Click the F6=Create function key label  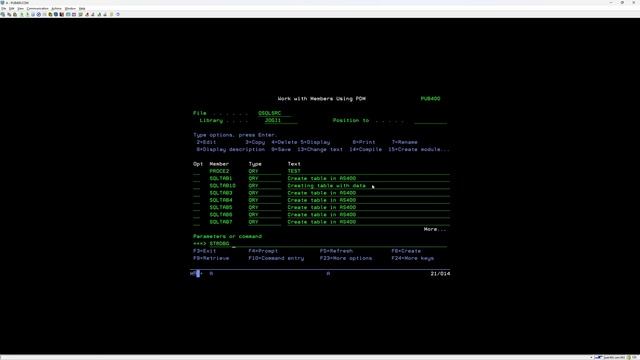(406, 251)
